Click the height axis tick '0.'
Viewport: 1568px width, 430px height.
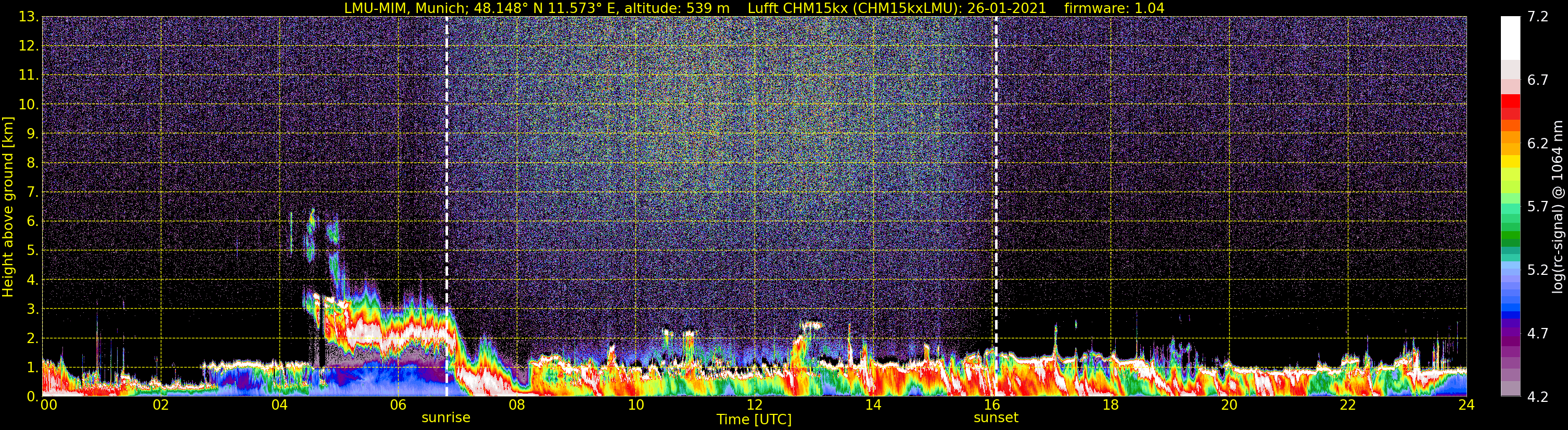coord(32,397)
